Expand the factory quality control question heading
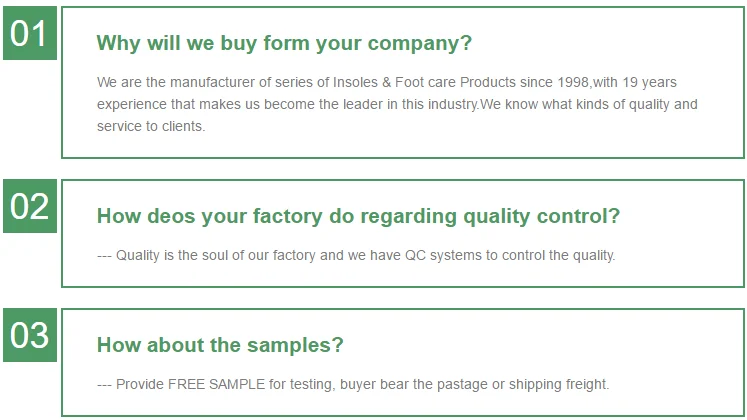Image resolution: width=747 pixels, height=420 pixels. (x=358, y=216)
